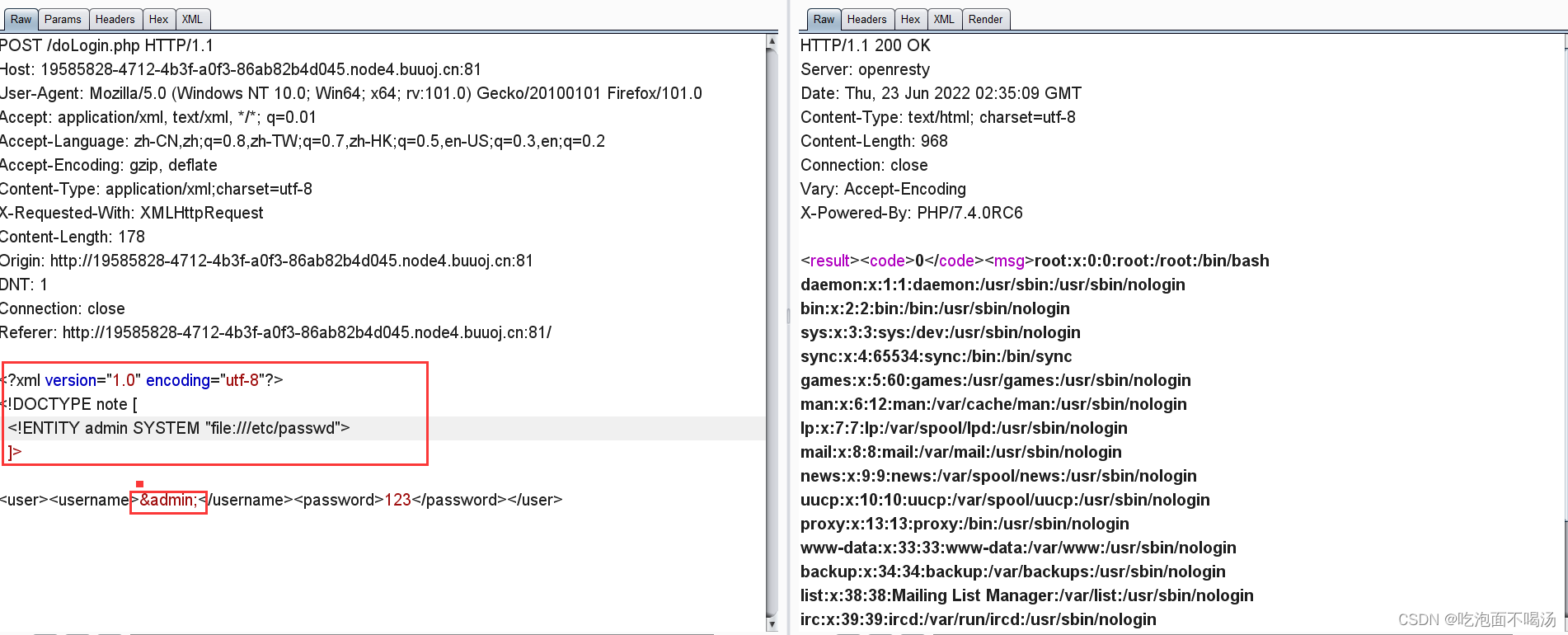Click scroll-up arrow of request pane scrollbar
Image resolution: width=1568 pixels, height=635 pixels.
click(772, 40)
